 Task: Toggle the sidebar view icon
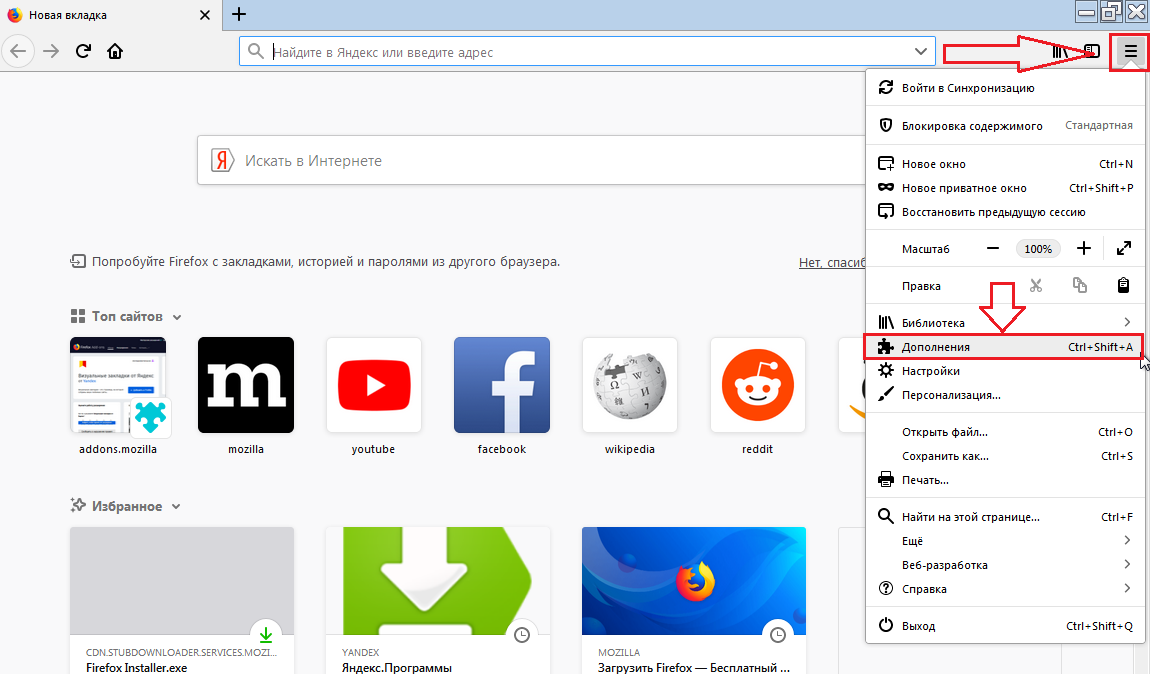click(1092, 51)
